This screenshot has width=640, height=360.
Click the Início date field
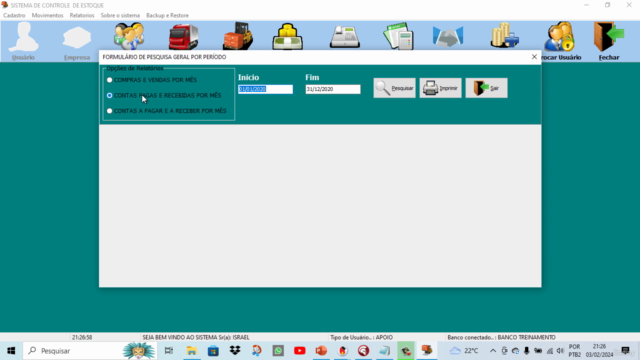[x=265, y=89]
